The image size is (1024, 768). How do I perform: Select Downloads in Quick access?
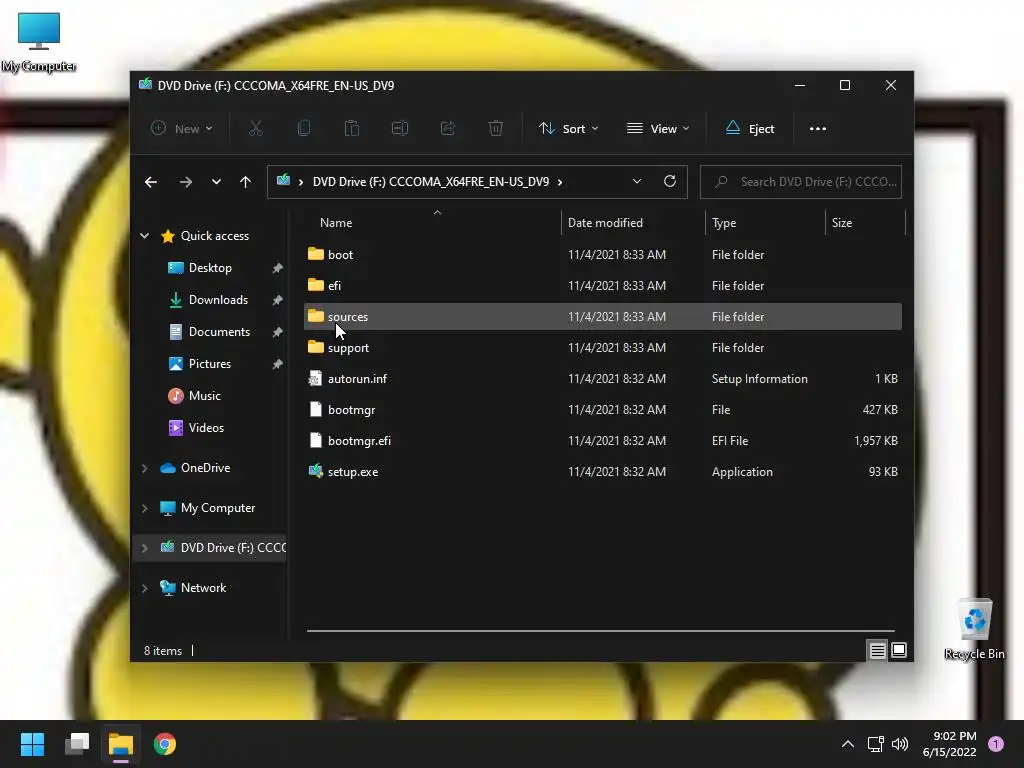(x=217, y=300)
